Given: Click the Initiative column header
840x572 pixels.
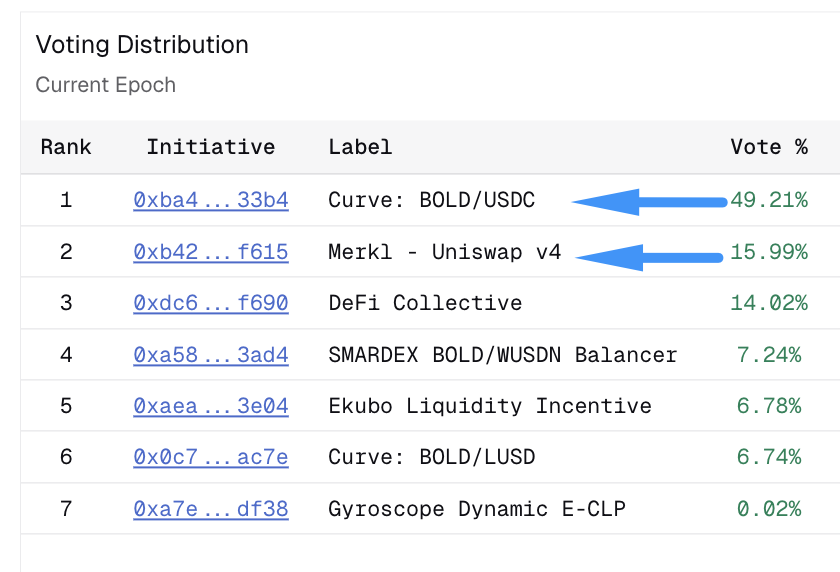Looking at the screenshot, I should click(x=211, y=147).
